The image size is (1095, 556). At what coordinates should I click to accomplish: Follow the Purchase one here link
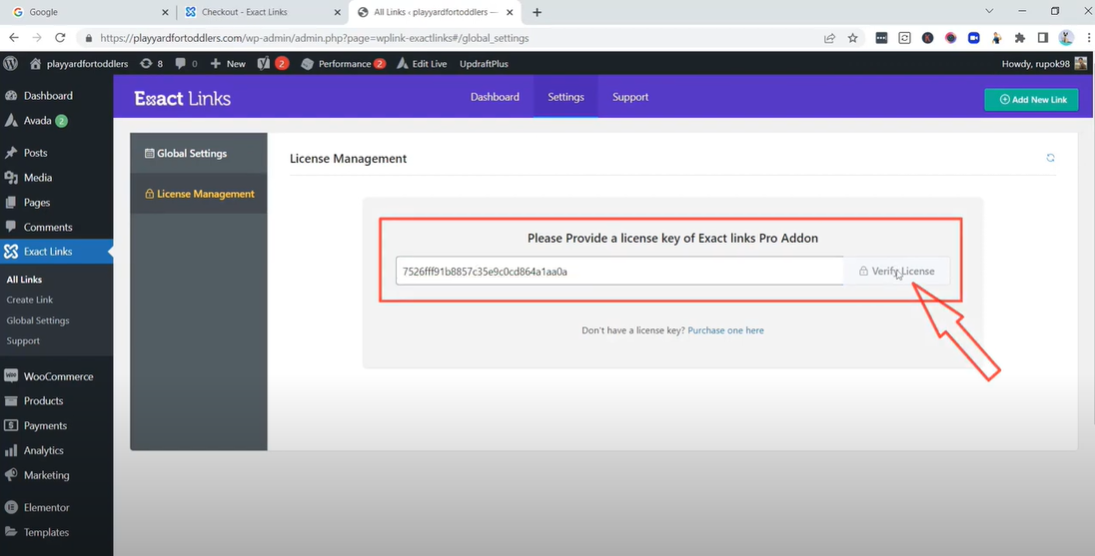tap(726, 330)
